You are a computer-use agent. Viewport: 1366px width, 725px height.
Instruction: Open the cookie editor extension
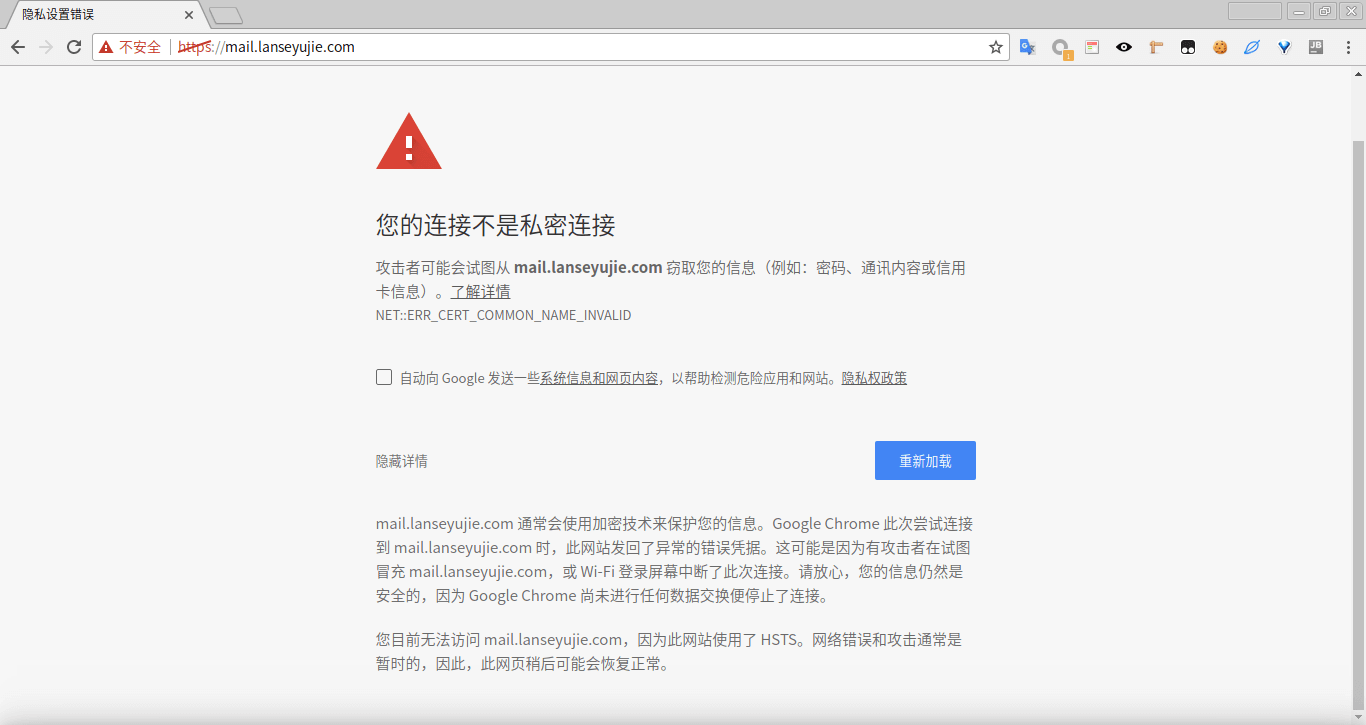tap(1220, 47)
